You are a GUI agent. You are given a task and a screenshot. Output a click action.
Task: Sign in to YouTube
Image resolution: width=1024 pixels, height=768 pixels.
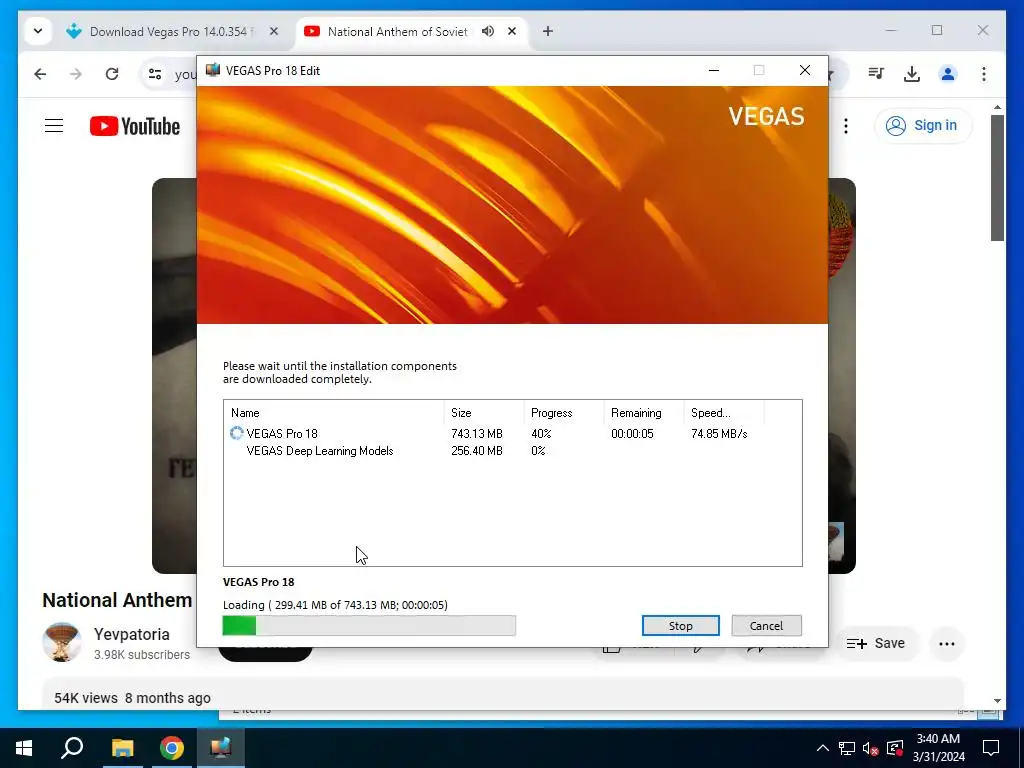(x=922, y=125)
